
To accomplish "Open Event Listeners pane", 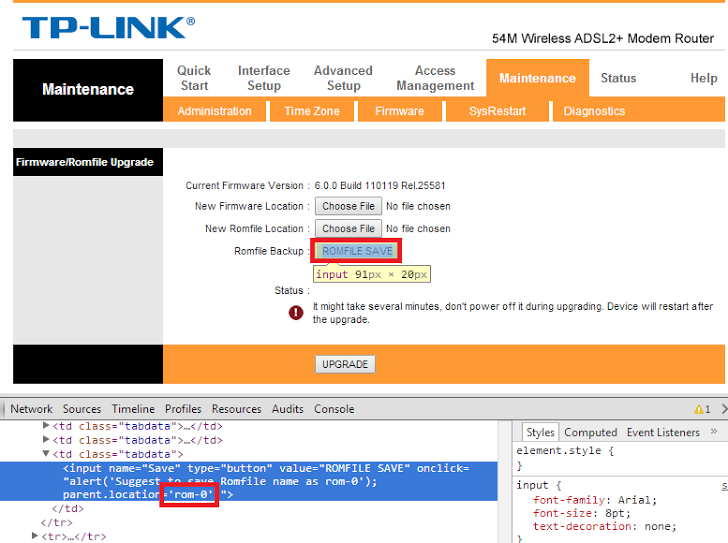I will pos(663,432).
